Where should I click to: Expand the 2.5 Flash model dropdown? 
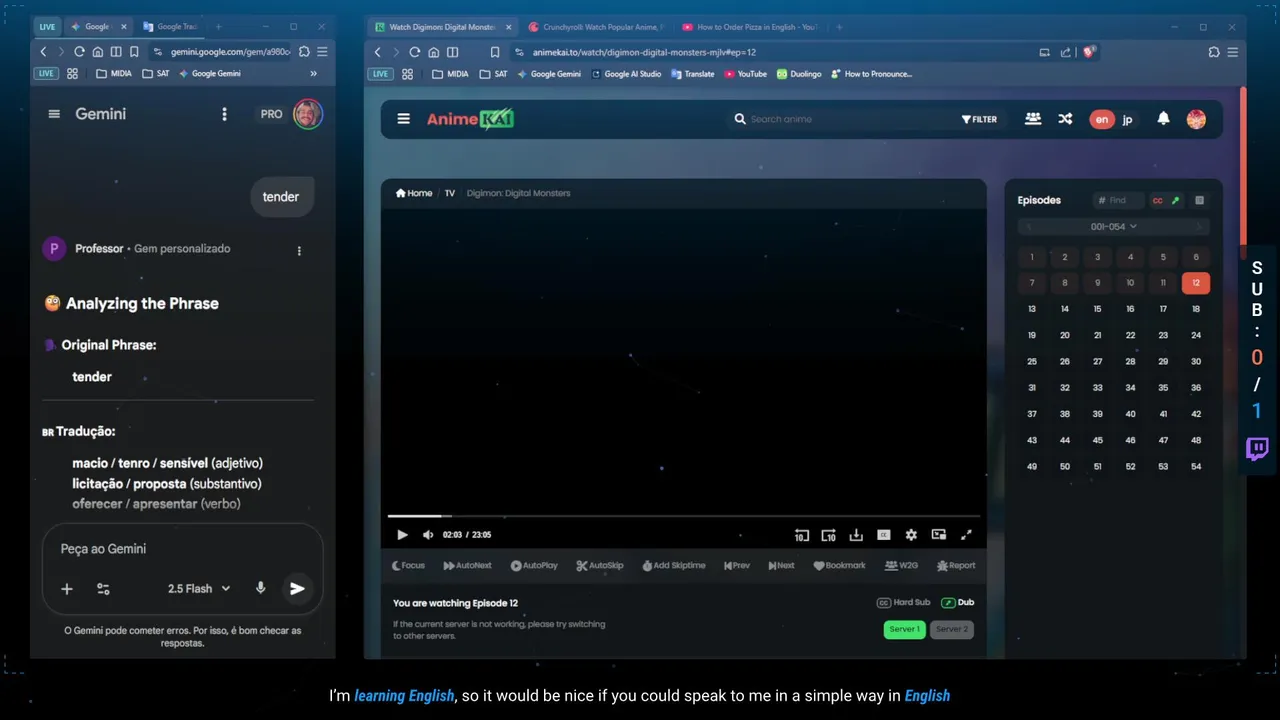click(x=199, y=589)
